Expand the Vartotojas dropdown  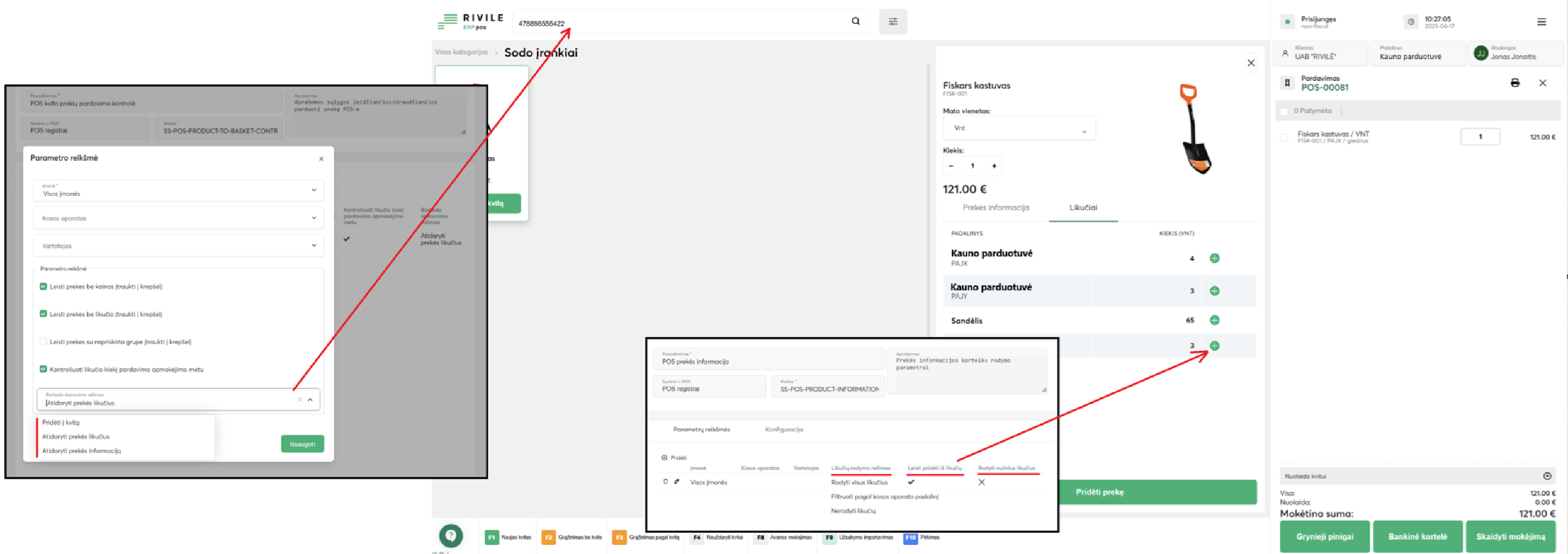[x=178, y=246]
